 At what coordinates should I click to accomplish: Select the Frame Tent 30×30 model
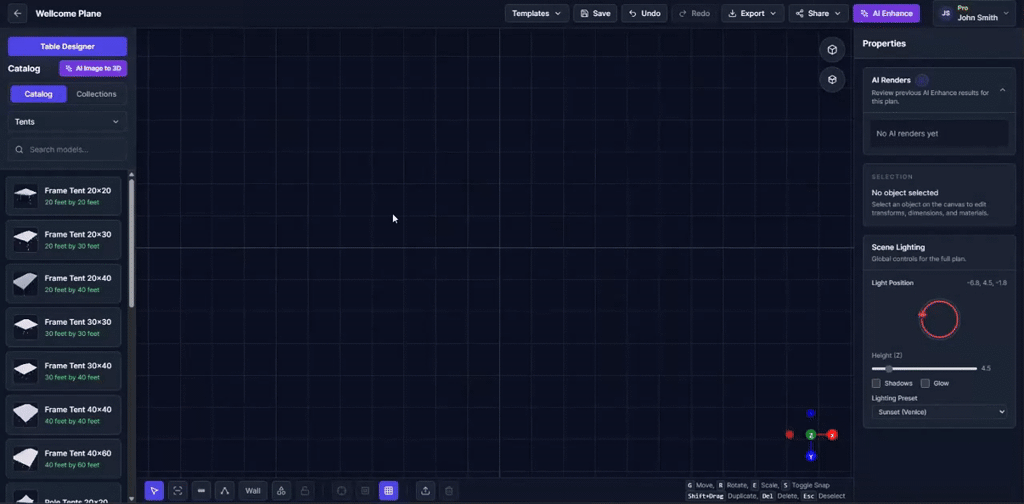[63, 327]
